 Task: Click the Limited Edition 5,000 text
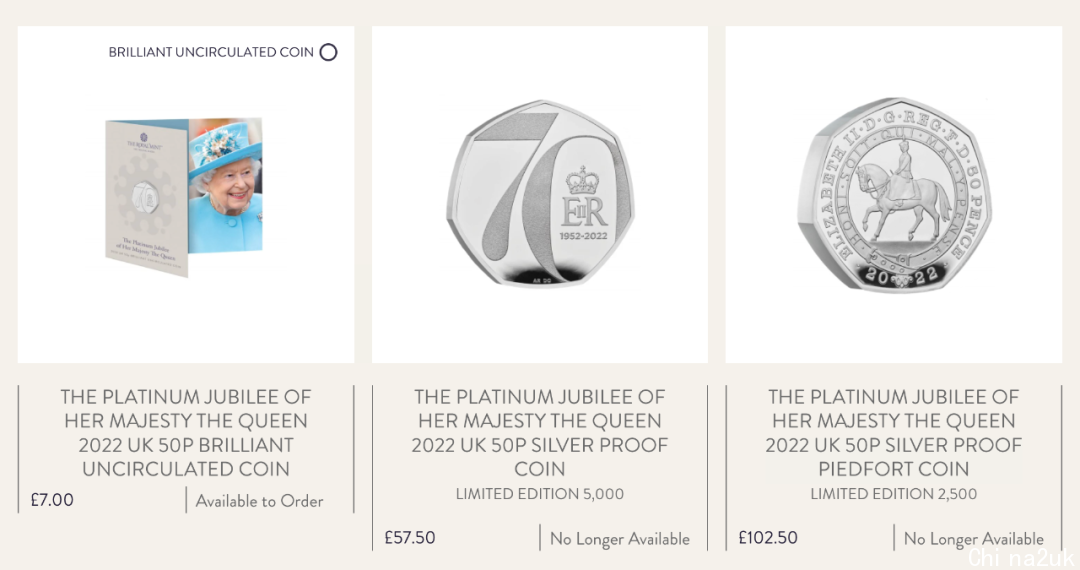point(540,494)
